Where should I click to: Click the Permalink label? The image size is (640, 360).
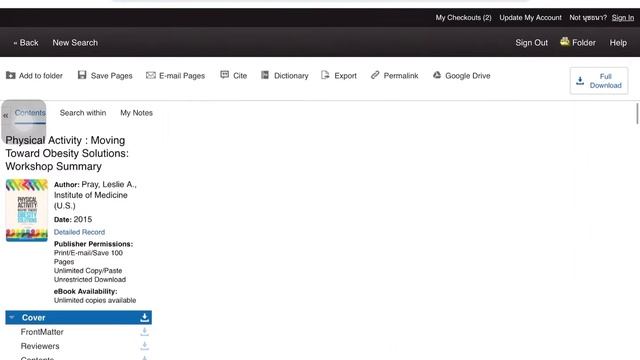pyautogui.click(x=401, y=76)
